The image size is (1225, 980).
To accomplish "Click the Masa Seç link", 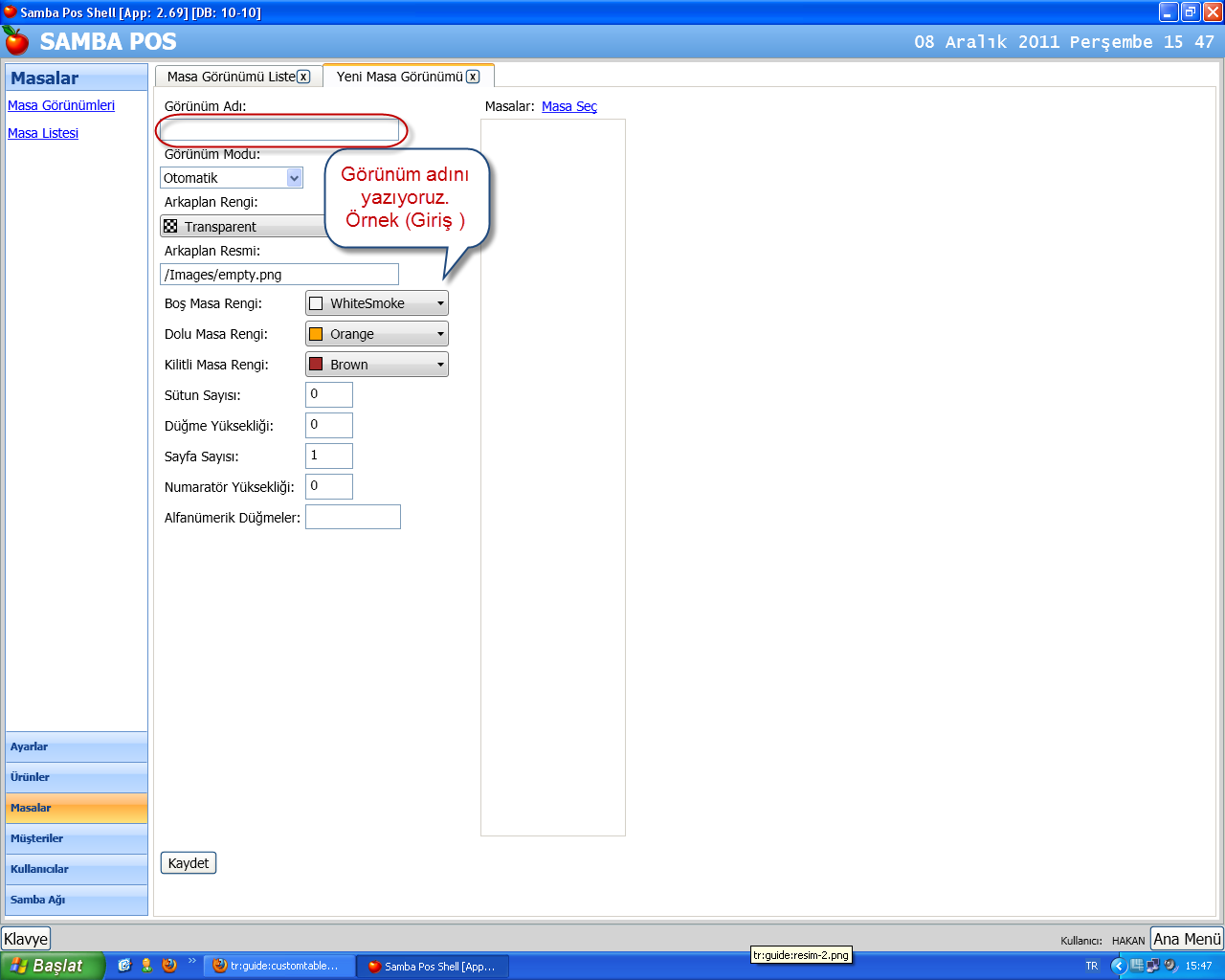I will click(568, 106).
